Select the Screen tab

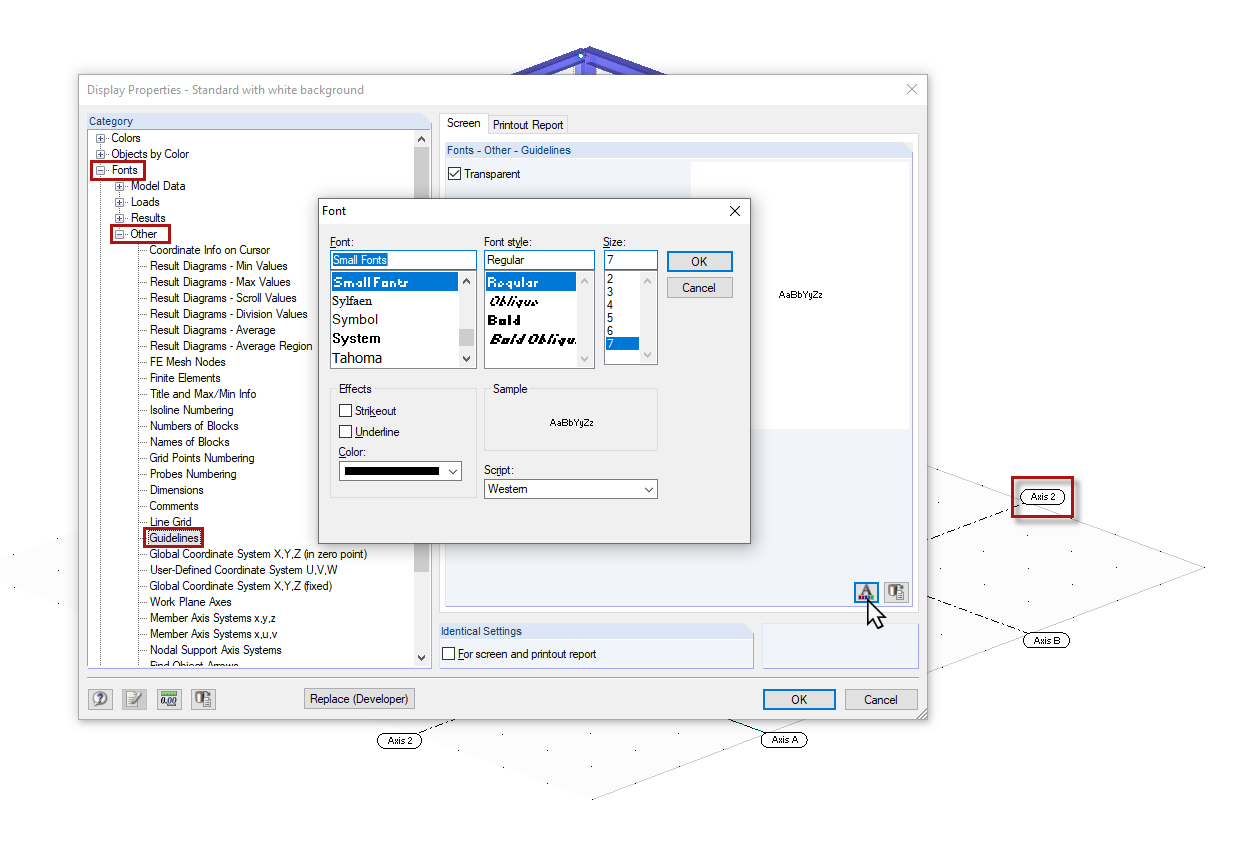tap(463, 124)
